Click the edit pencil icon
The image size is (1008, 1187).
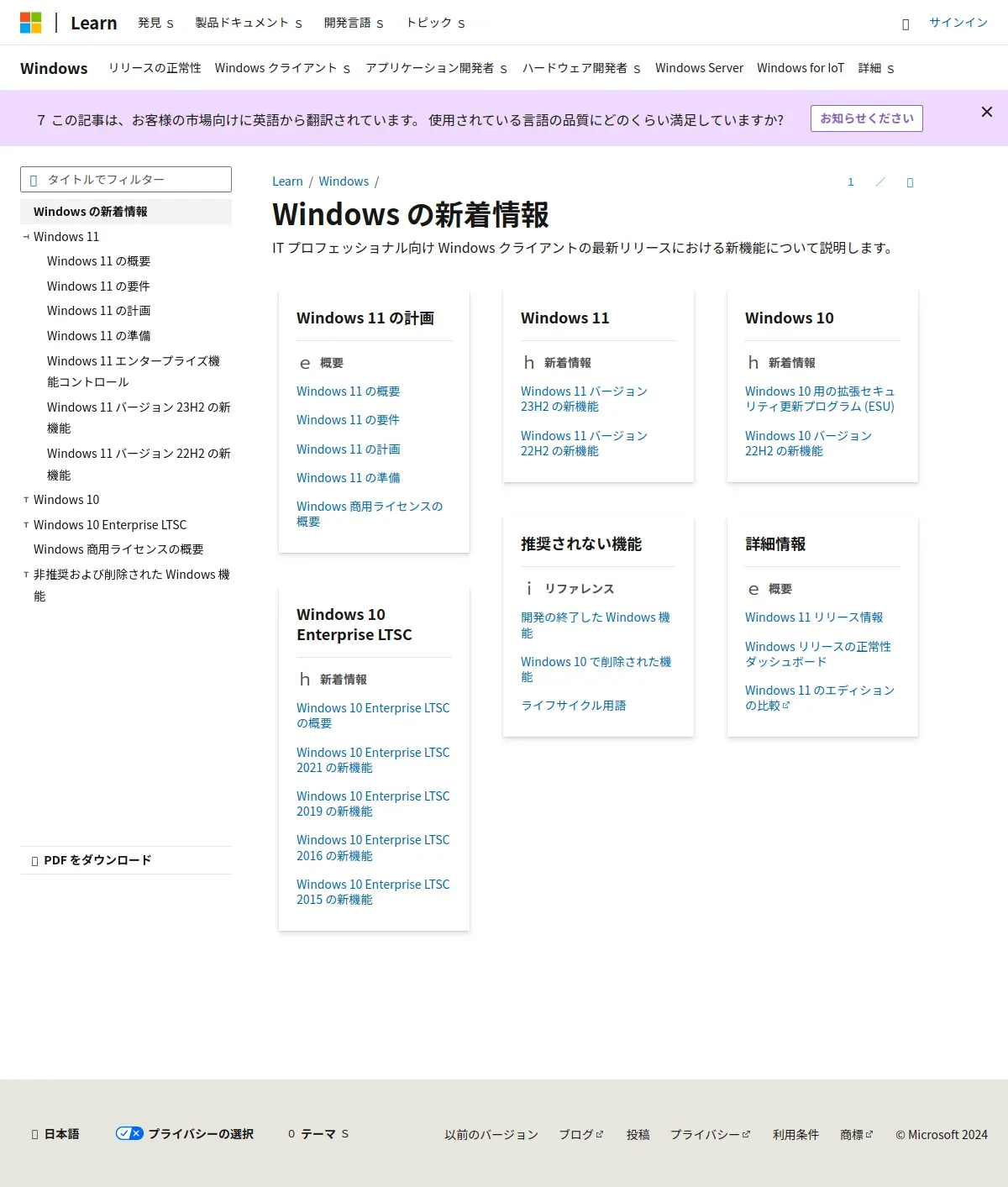pyautogui.click(x=880, y=182)
